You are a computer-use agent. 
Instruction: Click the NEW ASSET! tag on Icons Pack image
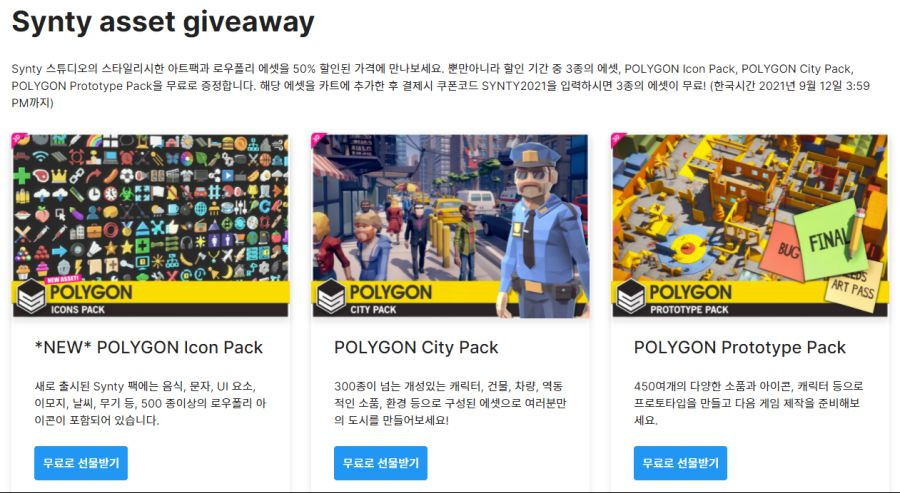coord(63,279)
